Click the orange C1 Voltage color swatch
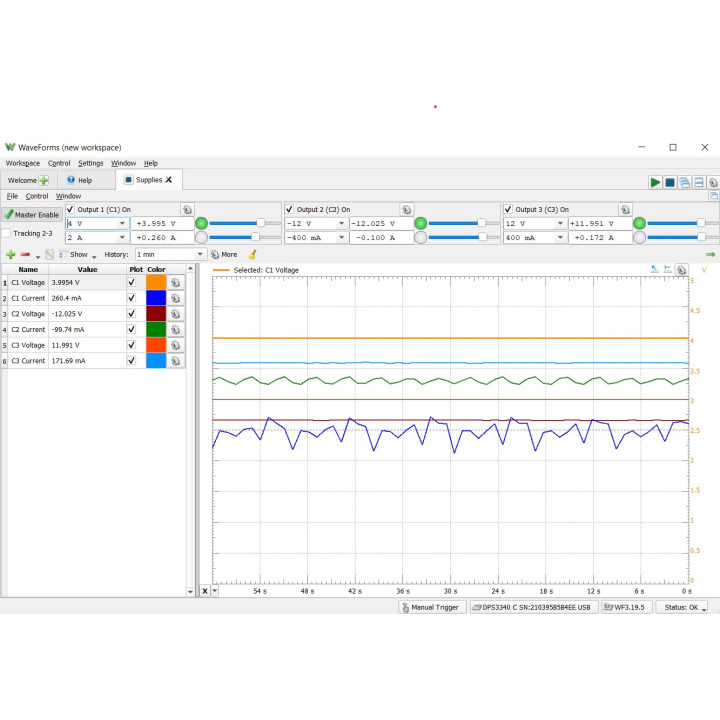This screenshot has width=720, height=720. [x=156, y=282]
